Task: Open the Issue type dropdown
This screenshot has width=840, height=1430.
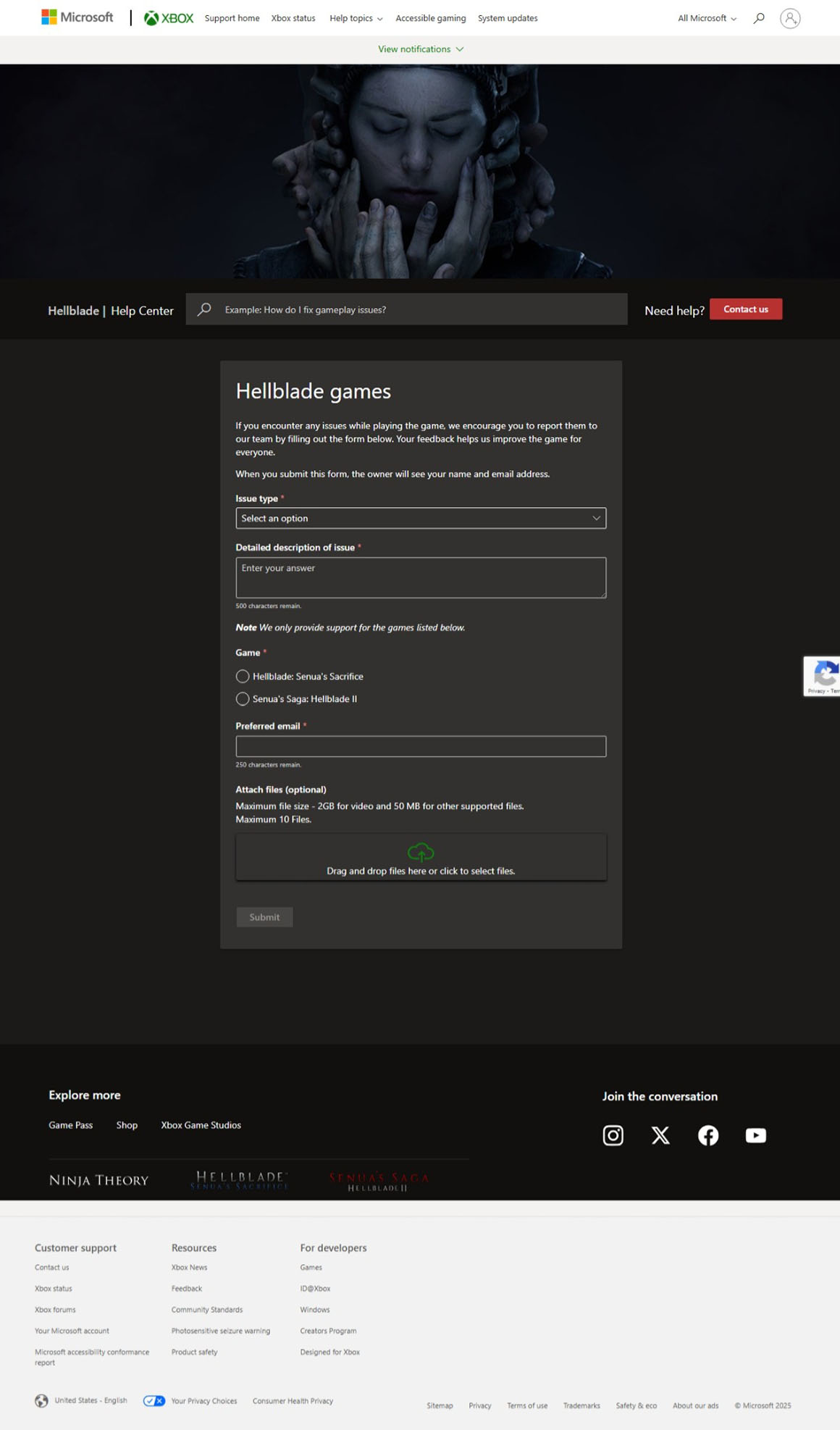Action: pyautogui.click(x=421, y=518)
